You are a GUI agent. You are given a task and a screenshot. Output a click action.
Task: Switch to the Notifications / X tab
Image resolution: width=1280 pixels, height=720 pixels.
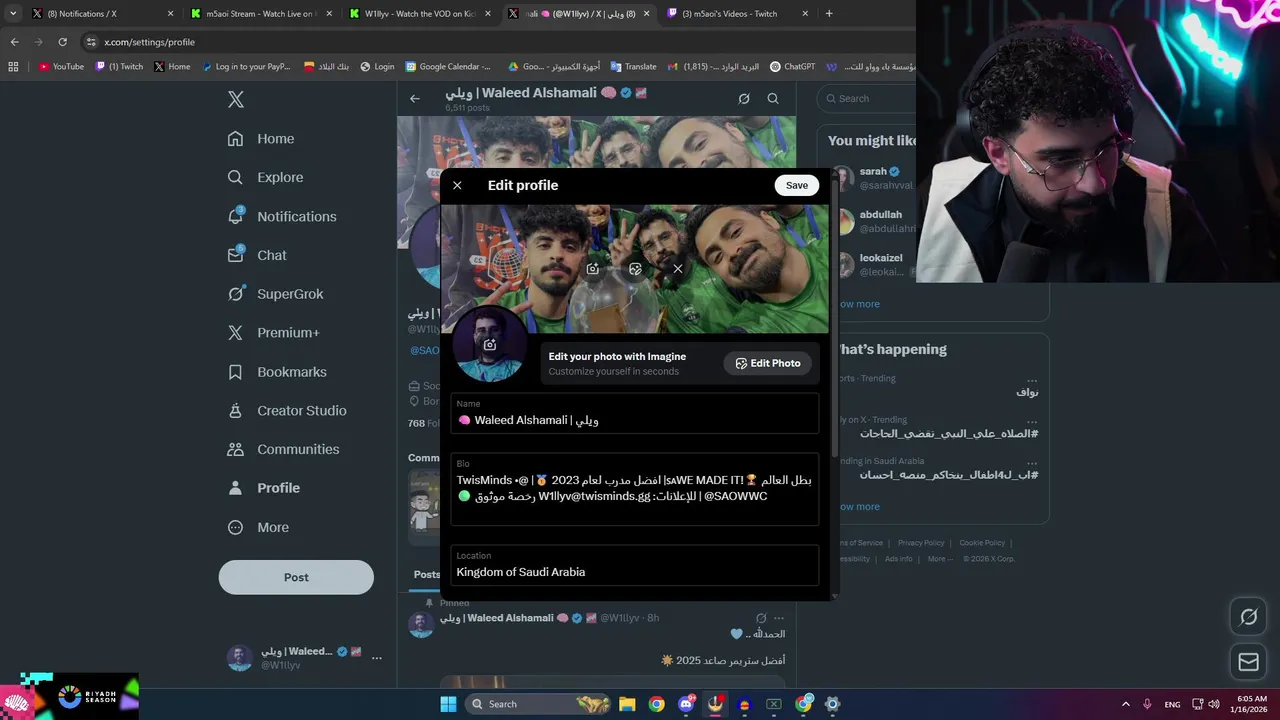(101, 14)
